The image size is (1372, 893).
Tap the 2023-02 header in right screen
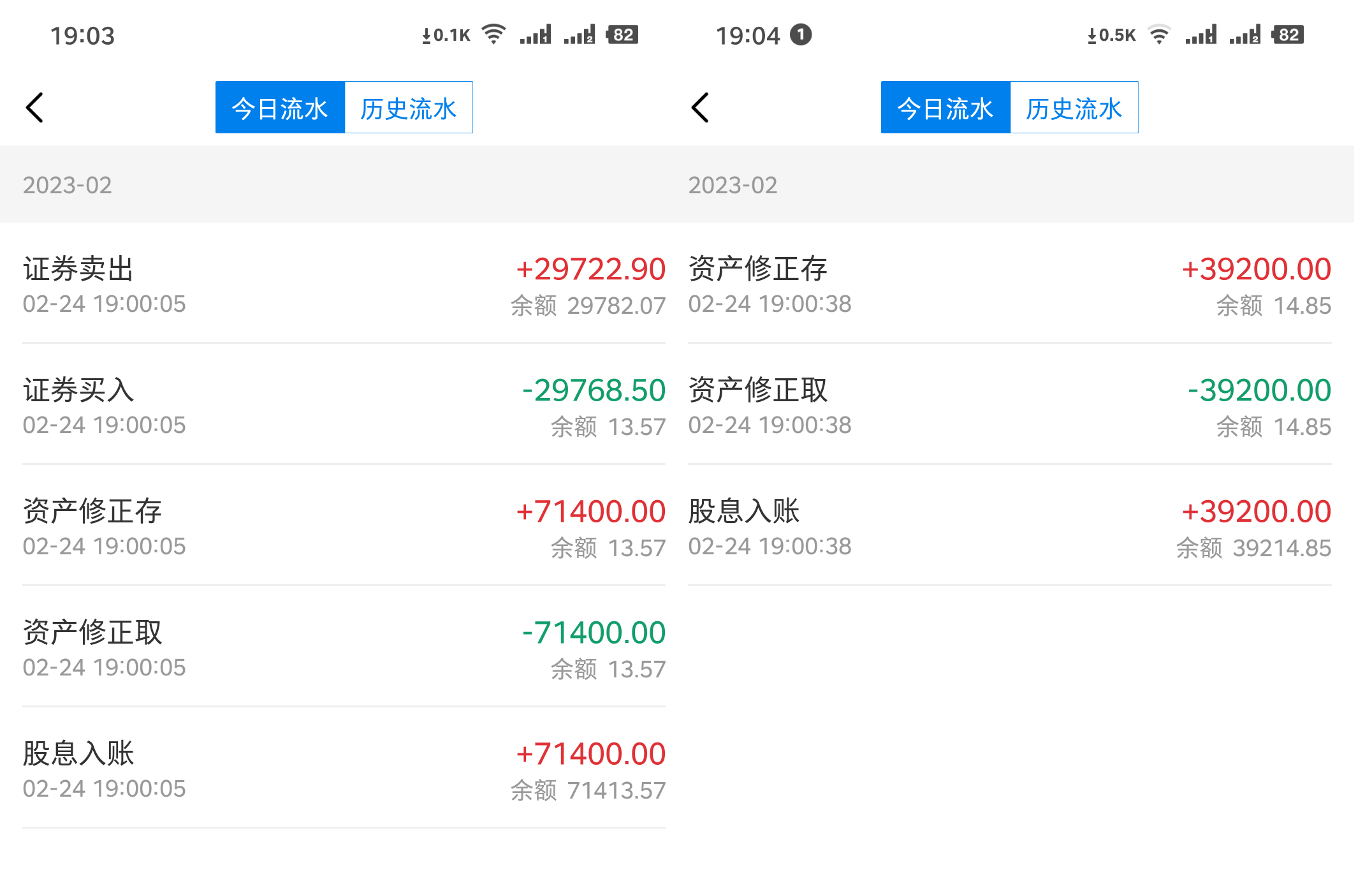click(x=733, y=185)
